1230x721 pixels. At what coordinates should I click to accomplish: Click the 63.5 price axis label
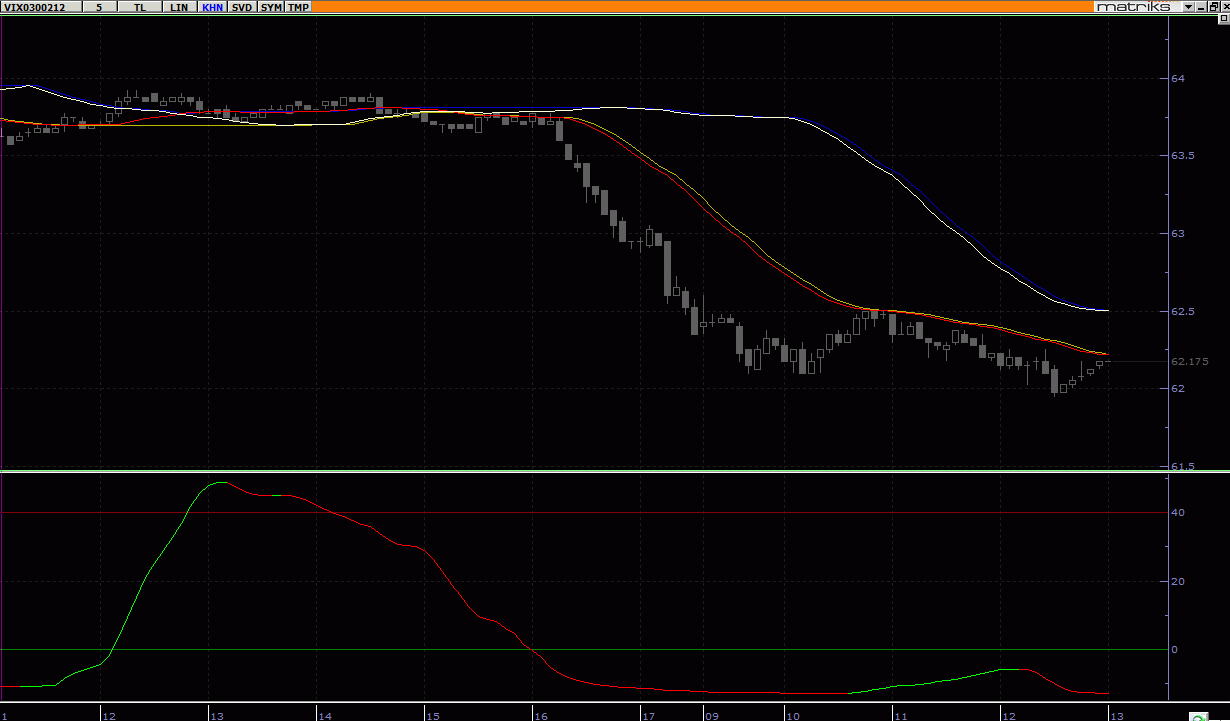coord(1183,156)
